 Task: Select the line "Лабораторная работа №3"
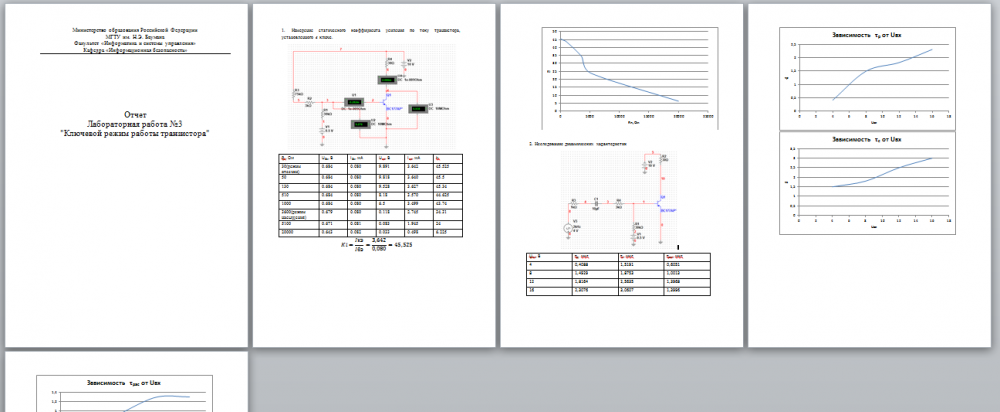[134, 124]
